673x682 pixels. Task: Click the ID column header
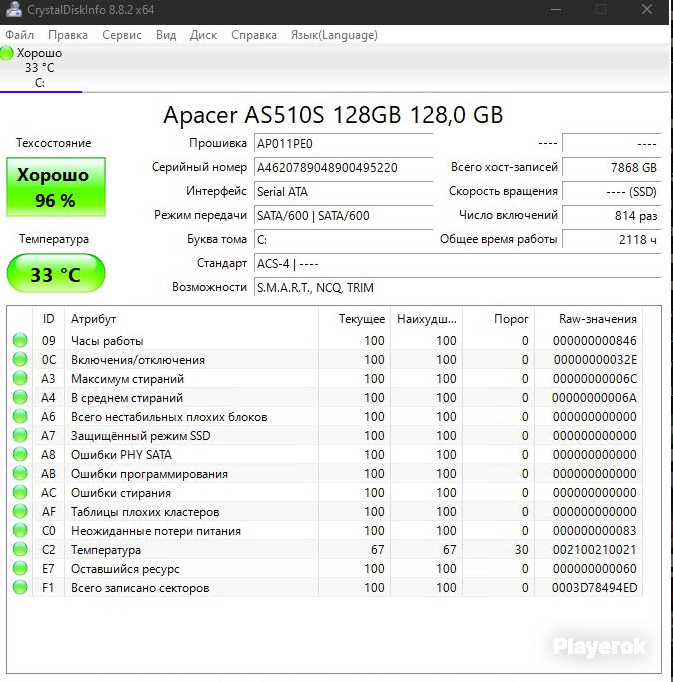pos(48,319)
